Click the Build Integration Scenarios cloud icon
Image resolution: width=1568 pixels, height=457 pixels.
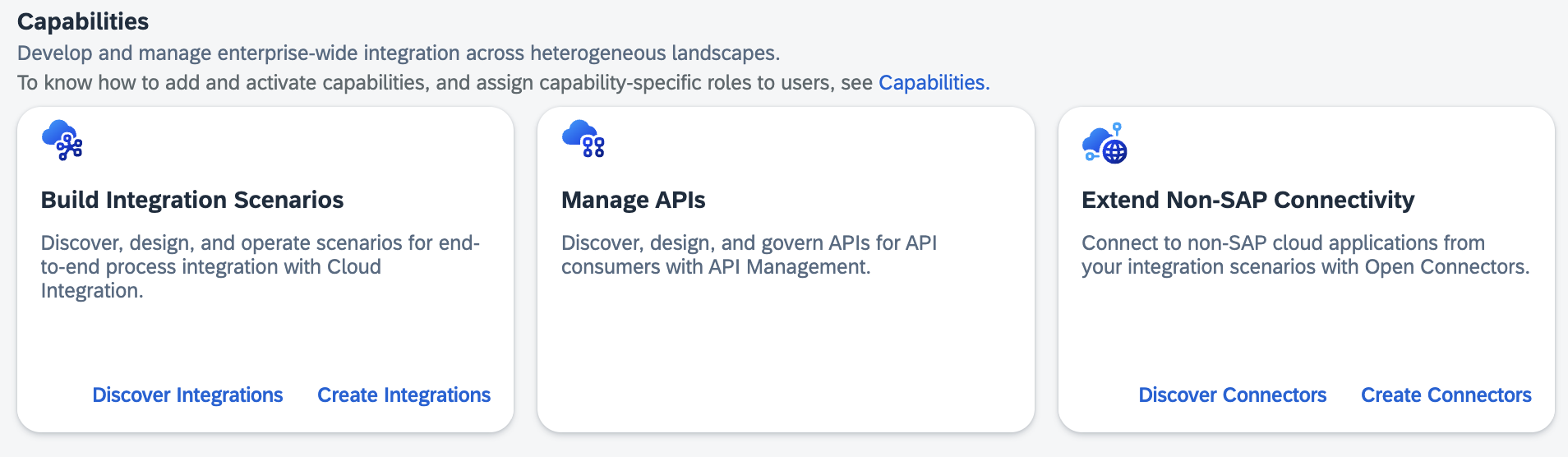click(62, 141)
